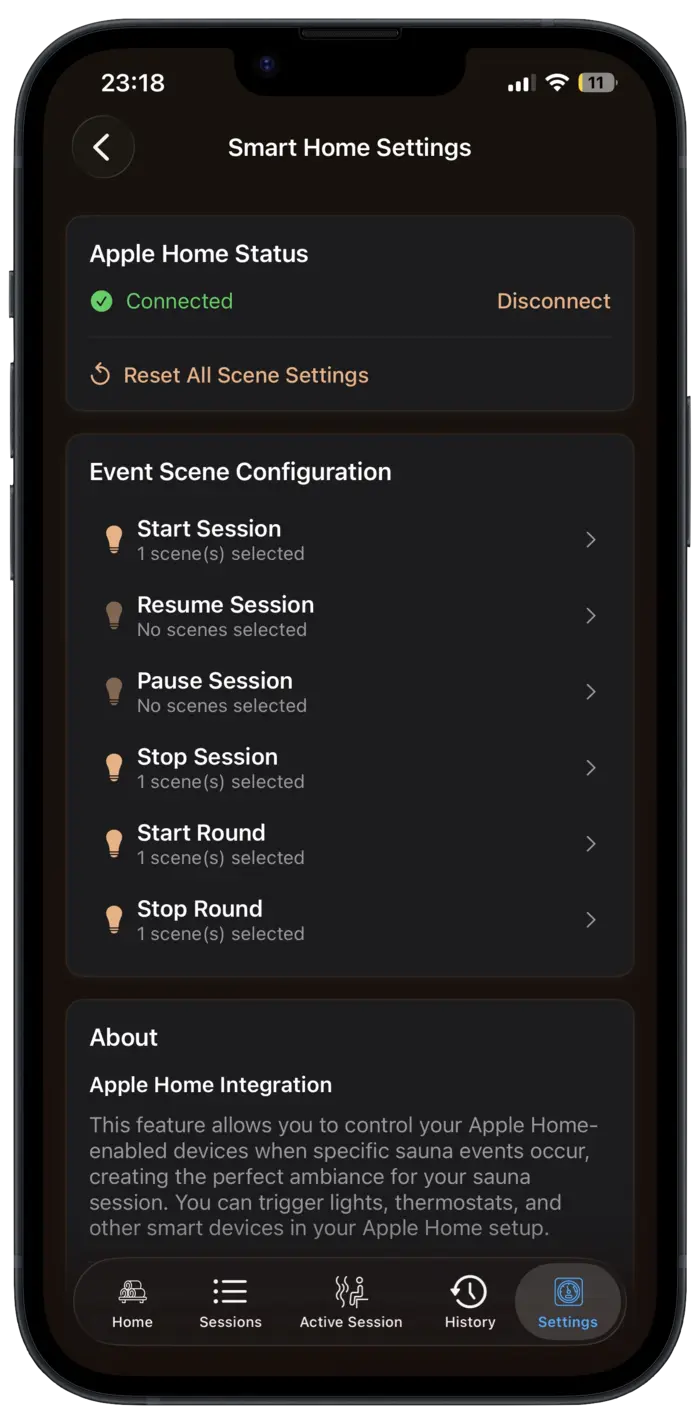Viewport: 700px width, 1424px height.
Task: Tap the Resume Session lightbulb icon
Action: tap(113, 615)
